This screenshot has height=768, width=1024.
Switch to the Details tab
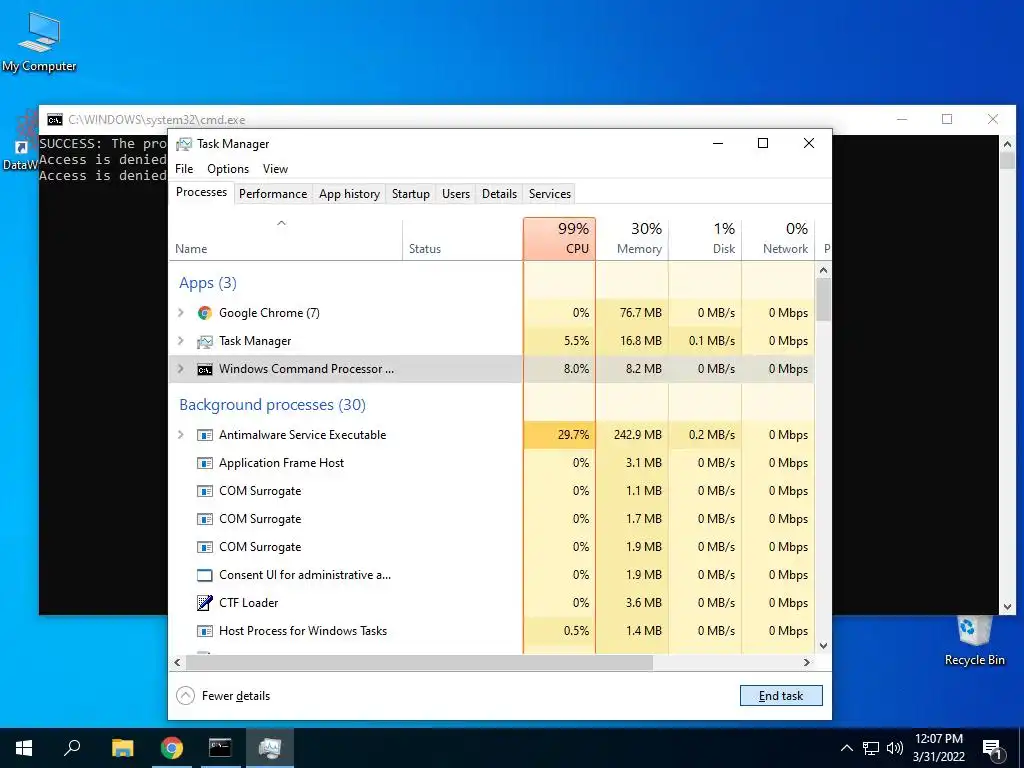click(500, 194)
